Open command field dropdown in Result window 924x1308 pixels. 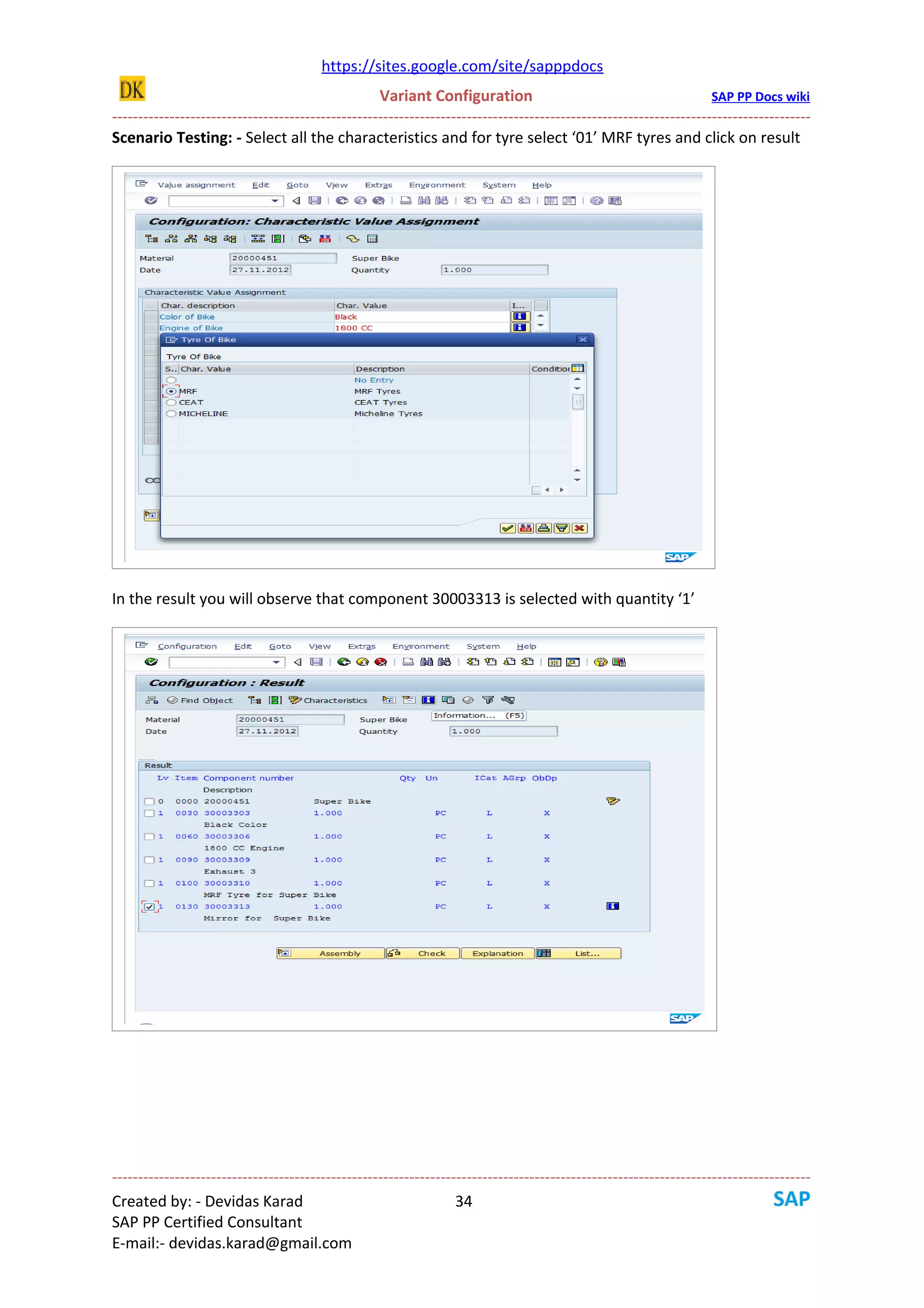coord(276,663)
